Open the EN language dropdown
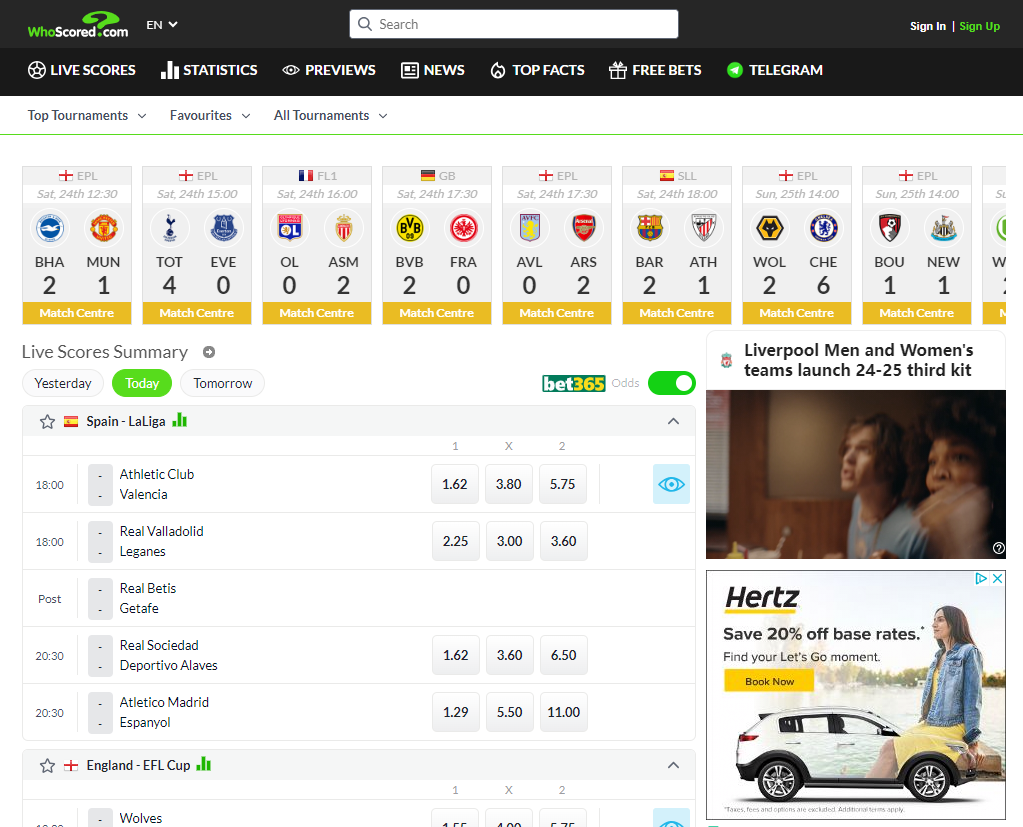This screenshot has width=1023, height=827. point(162,24)
